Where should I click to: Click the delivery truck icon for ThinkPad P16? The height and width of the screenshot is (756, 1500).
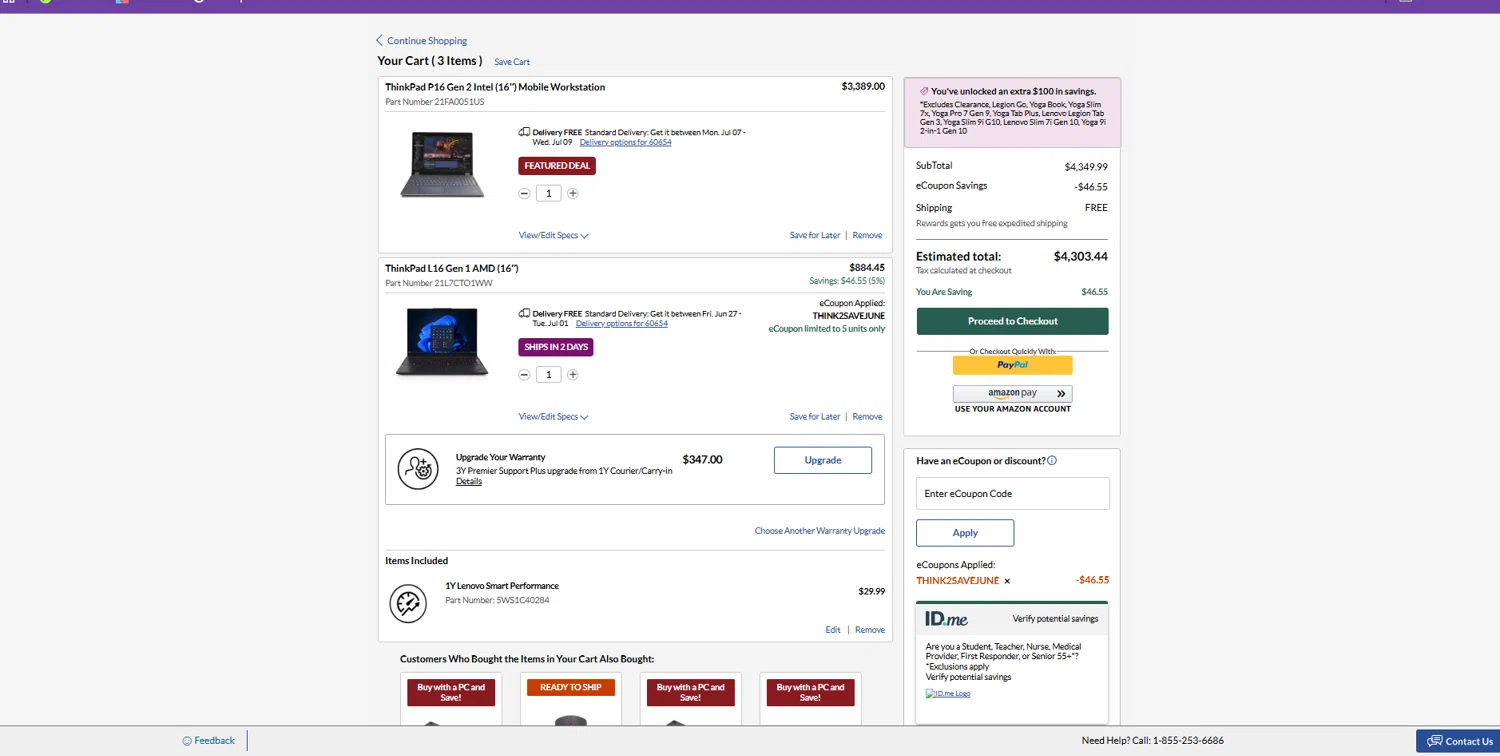click(x=524, y=132)
